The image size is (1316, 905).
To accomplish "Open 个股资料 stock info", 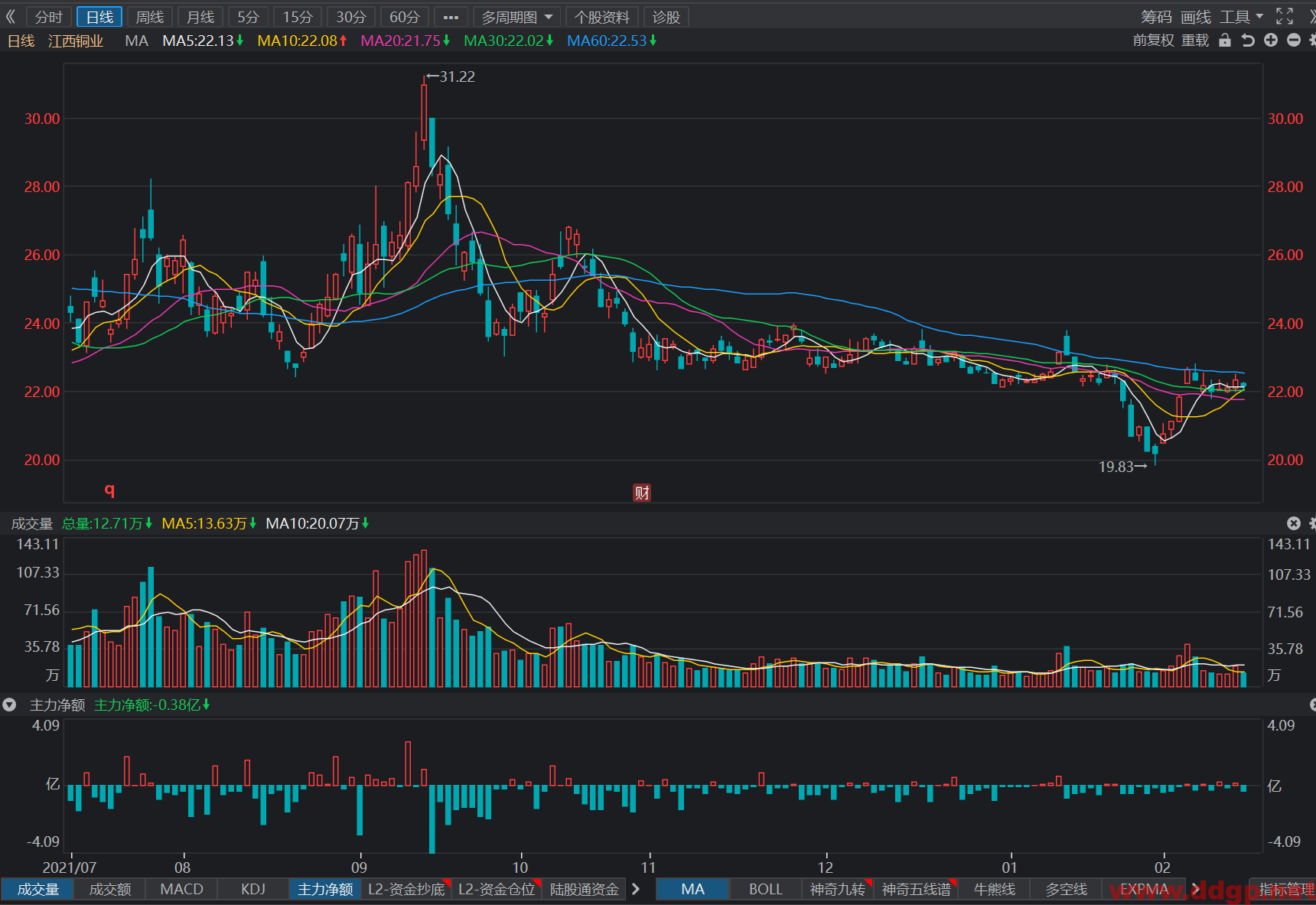I will tap(602, 17).
